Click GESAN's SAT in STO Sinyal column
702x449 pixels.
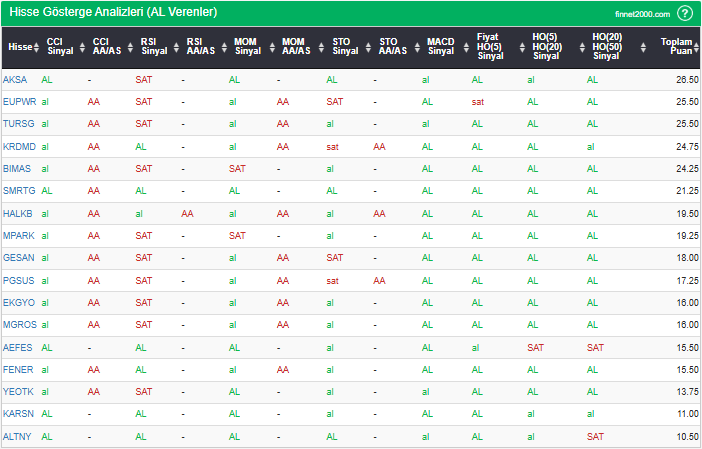(x=335, y=258)
